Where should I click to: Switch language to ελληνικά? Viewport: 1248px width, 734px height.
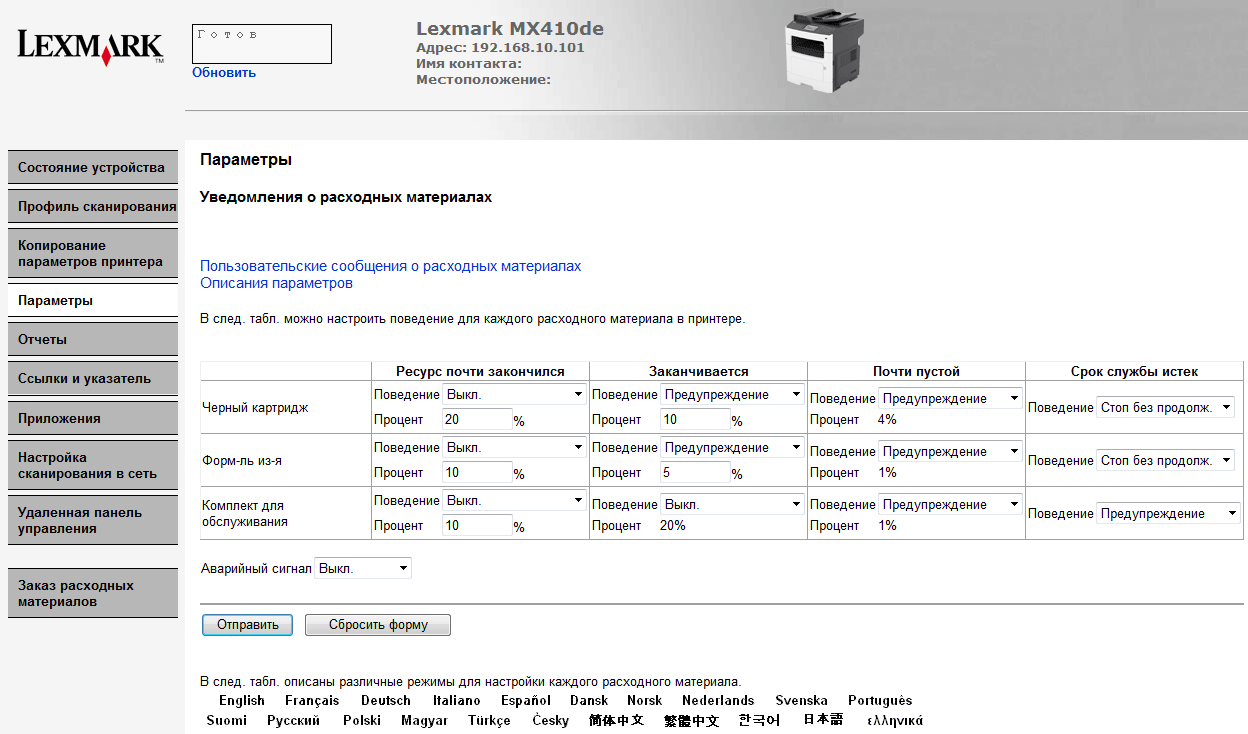(895, 720)
